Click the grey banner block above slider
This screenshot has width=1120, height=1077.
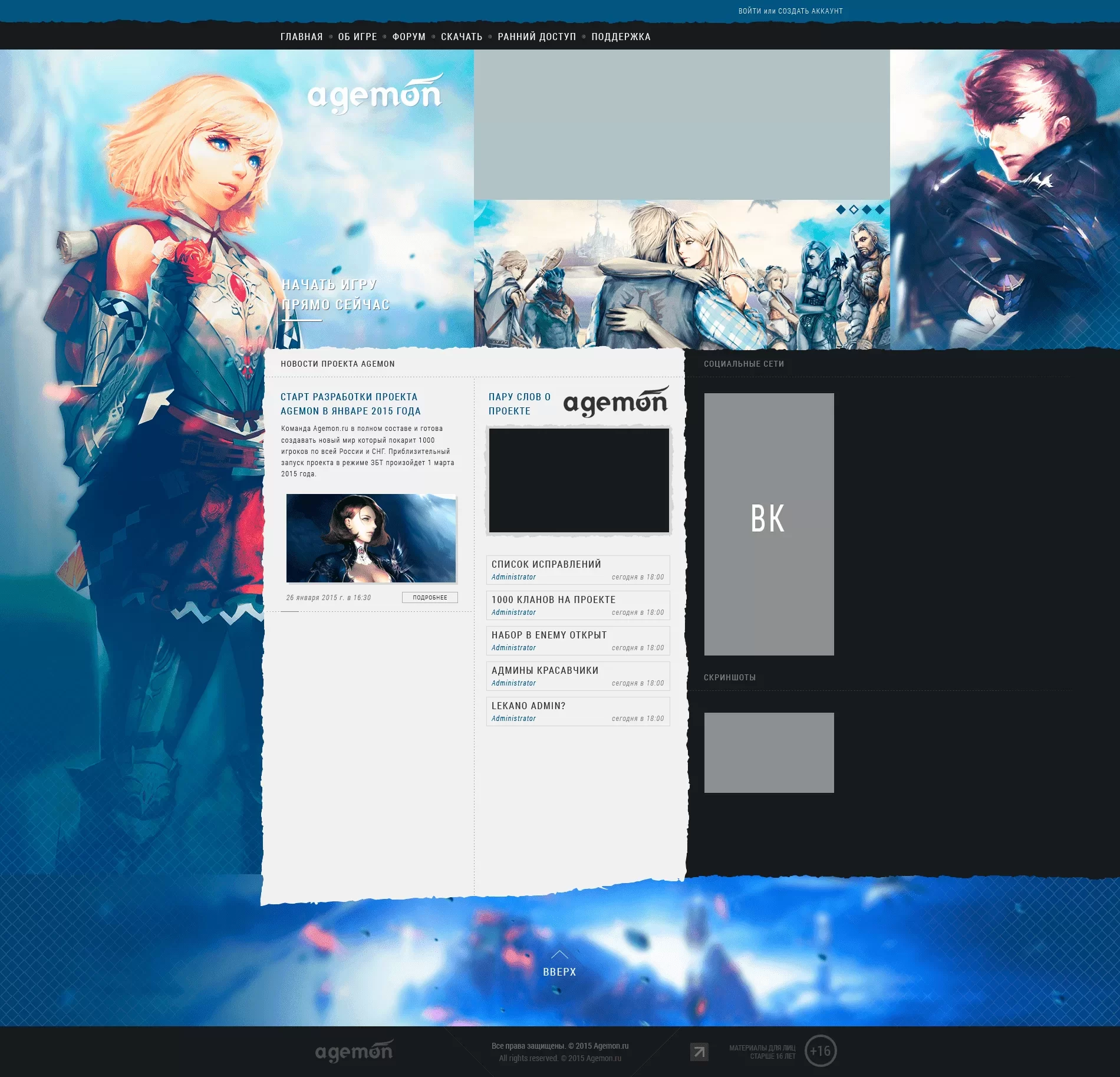[681, 124]
